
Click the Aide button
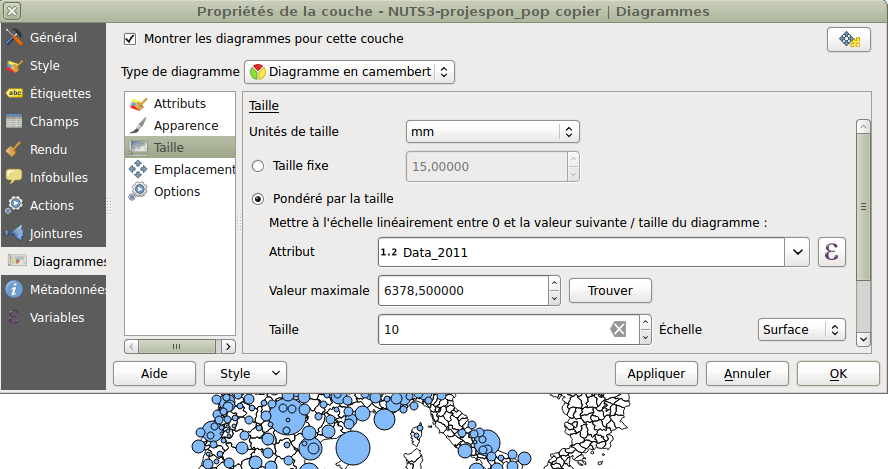(x=155, y=374)
